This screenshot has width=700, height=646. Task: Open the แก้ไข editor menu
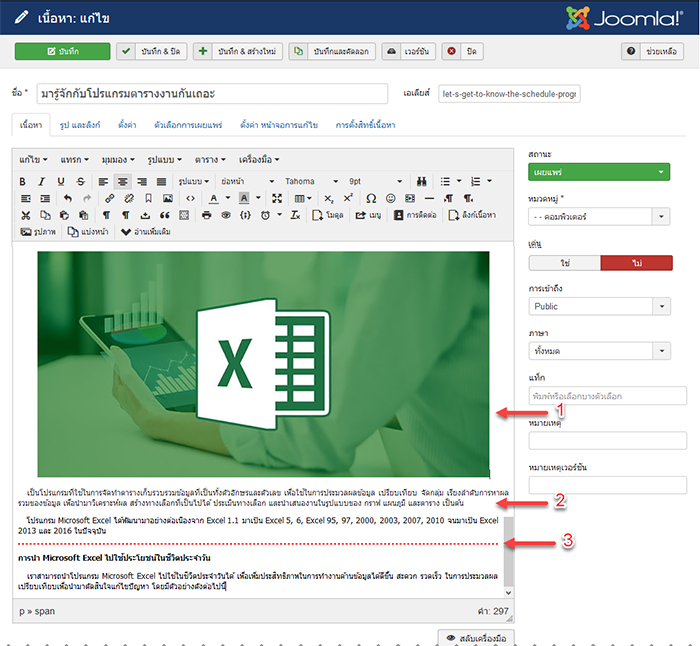pos(33,160)
